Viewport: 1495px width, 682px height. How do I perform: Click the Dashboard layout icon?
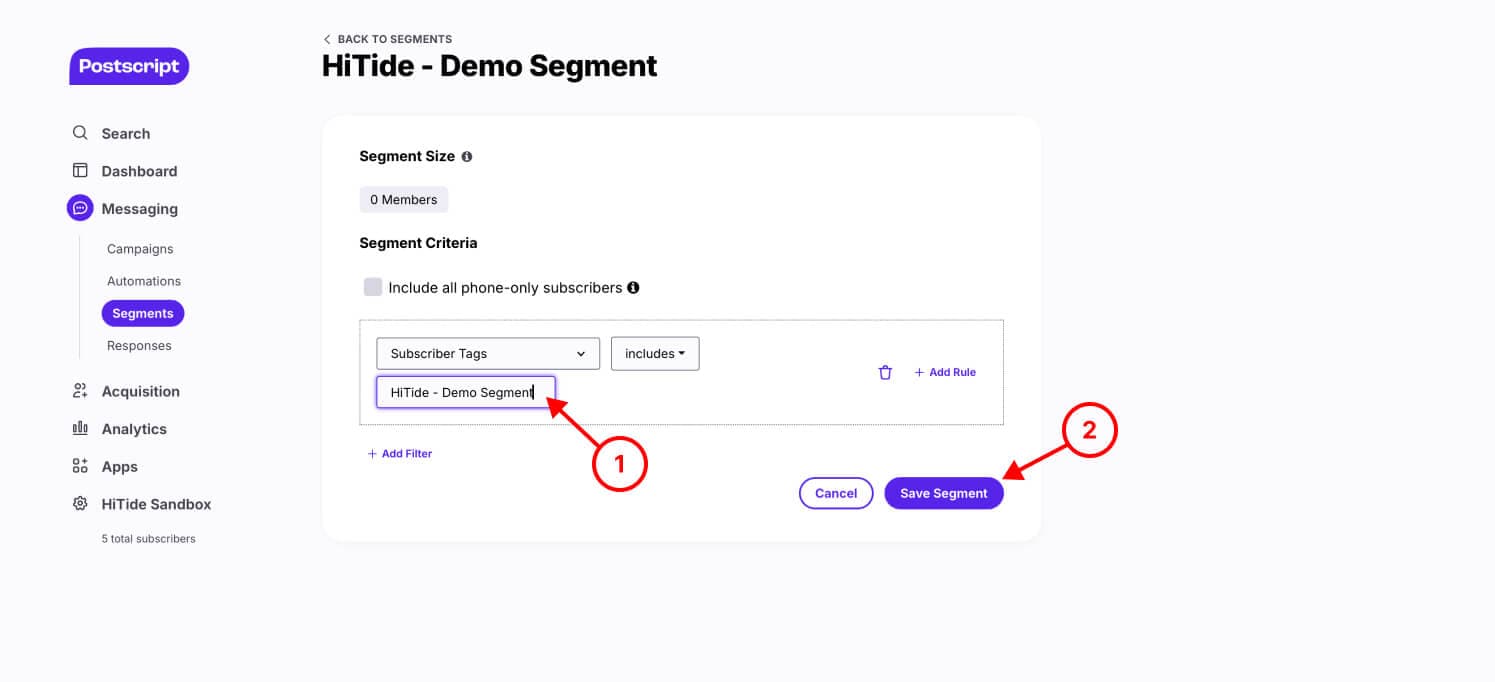tap(80, 171)
